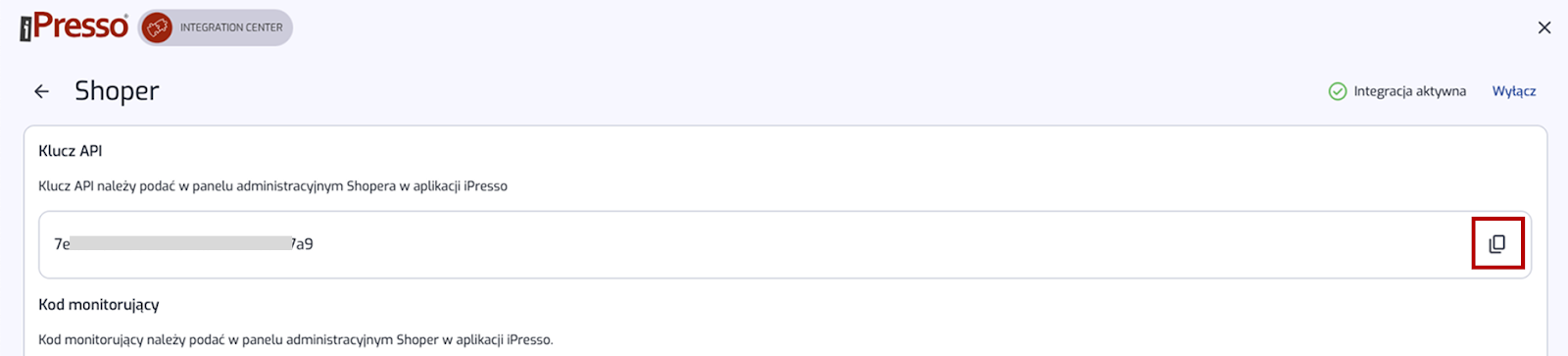1568x356 pixels.
Task: Click the Klucz API section heading
Action: click(x=71, y=151)
